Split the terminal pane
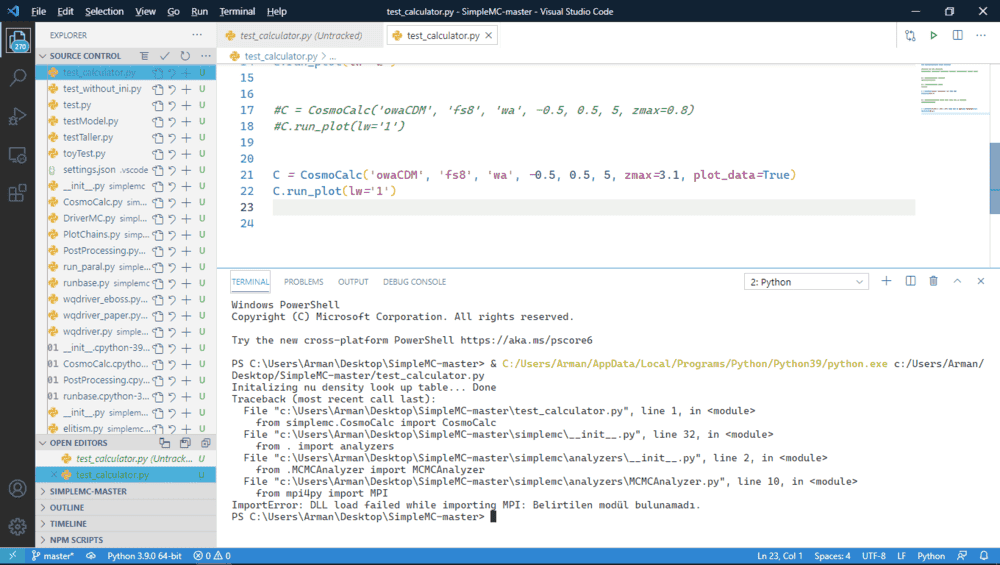This screenshot has height=565, width=1000. (x=910, y=281)
